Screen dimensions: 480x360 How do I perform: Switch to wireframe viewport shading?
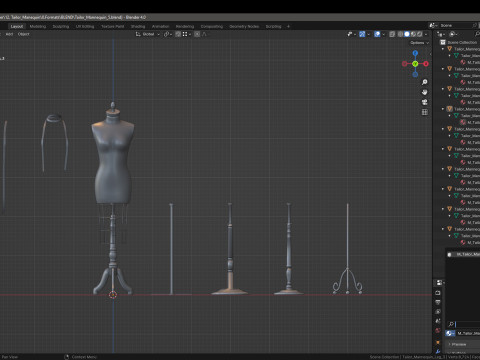[x=400, y=34]
